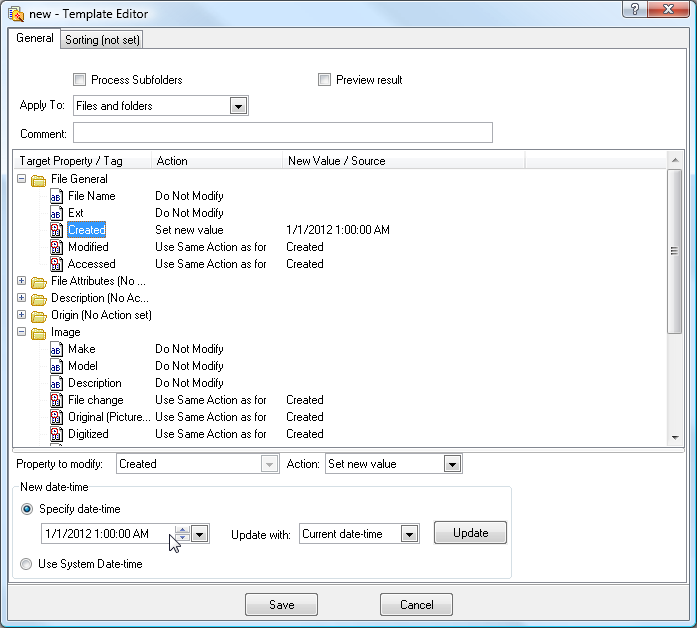Click the Image folder icon
This screenshot has width=697, height=628.
point(39,333)
